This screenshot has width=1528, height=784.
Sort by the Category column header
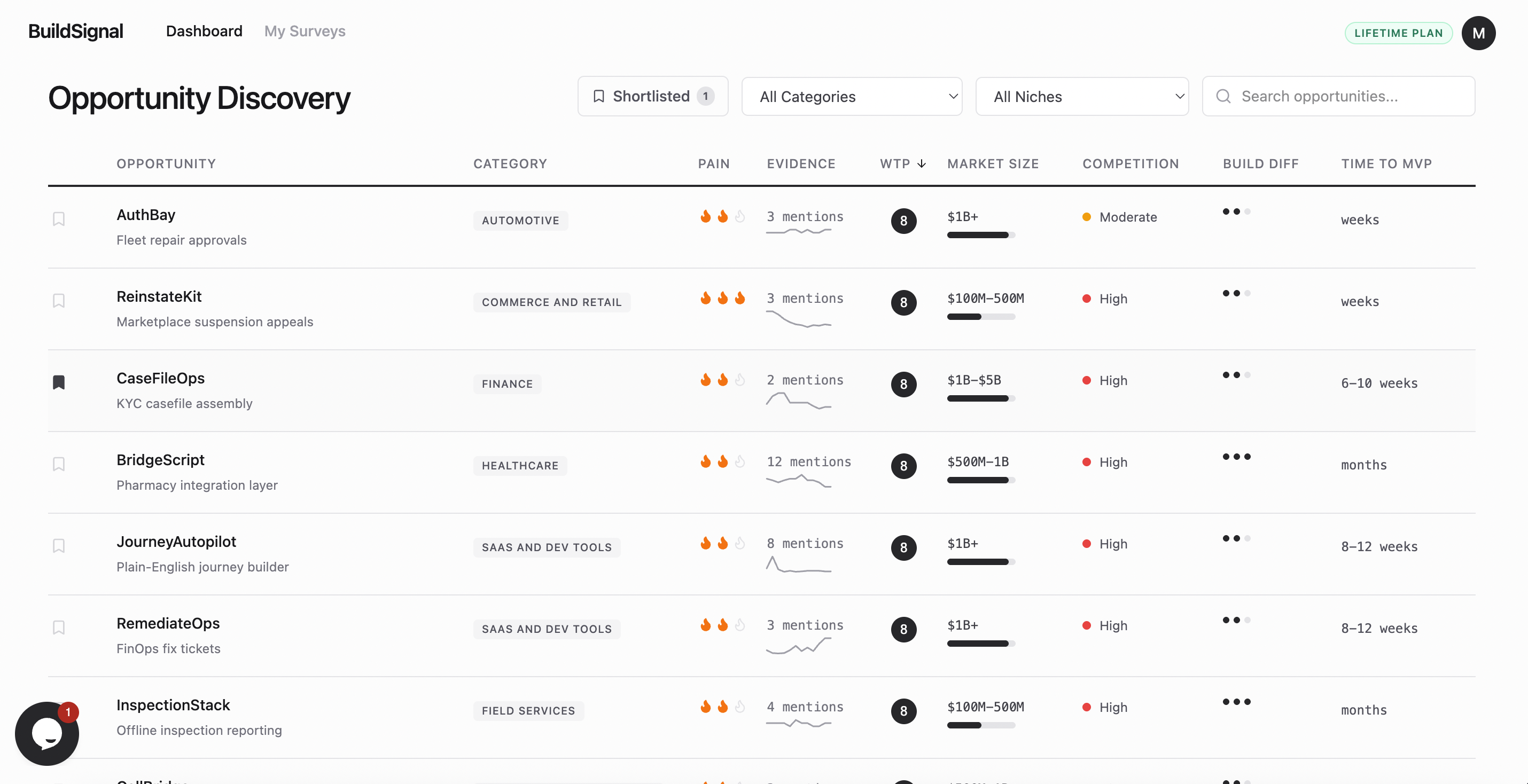coord(510,163)
